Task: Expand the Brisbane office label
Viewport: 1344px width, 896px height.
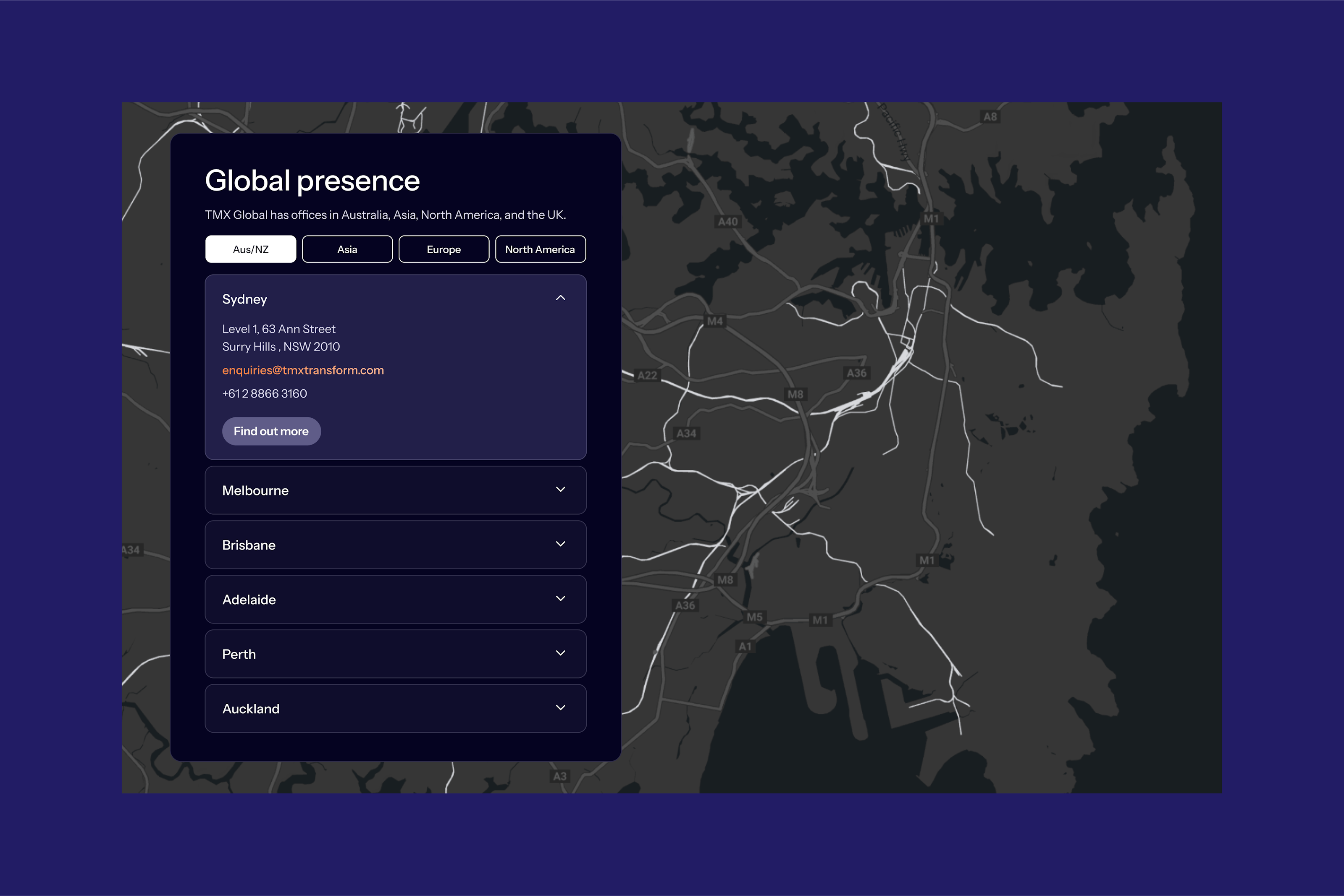Action: pos(249,545)
